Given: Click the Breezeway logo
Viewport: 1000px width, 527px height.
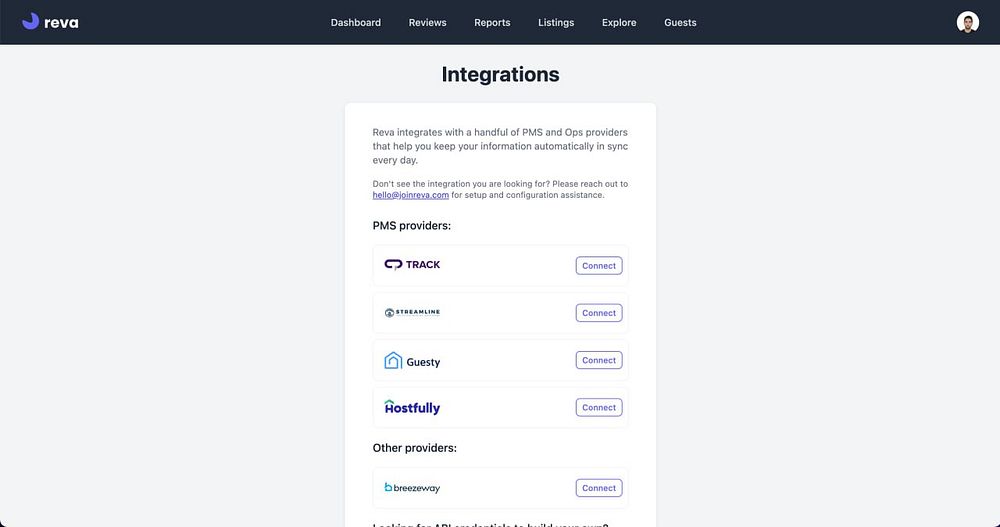Looking at the screenshot, I should coord(412,488).
